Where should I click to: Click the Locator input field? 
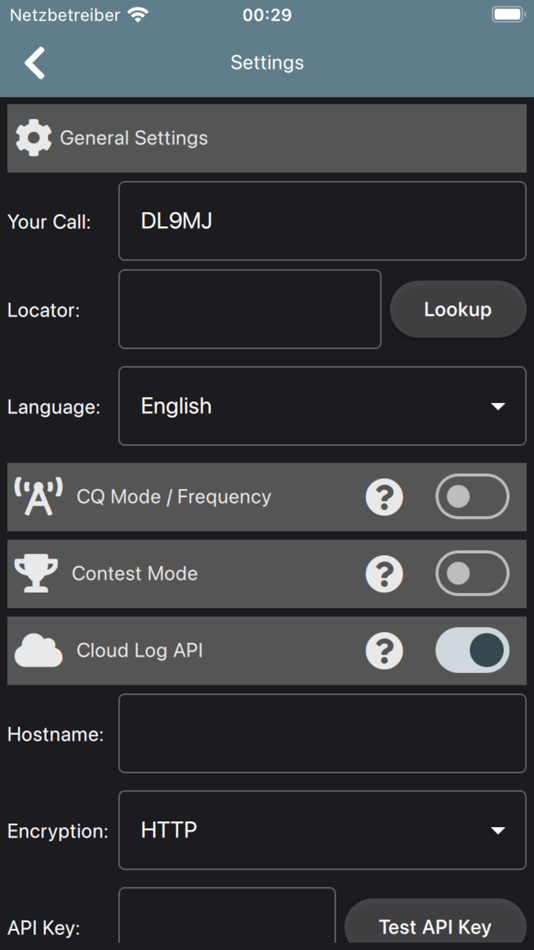[250, 309]
